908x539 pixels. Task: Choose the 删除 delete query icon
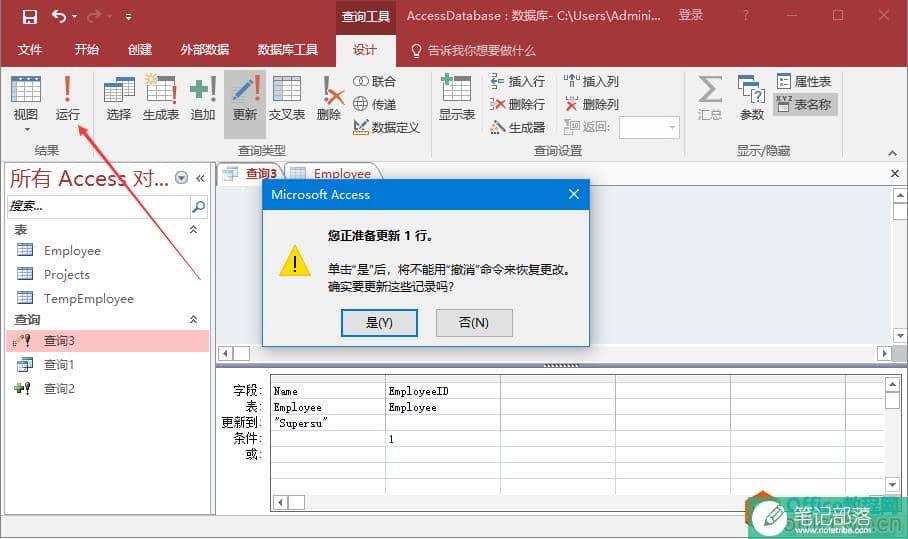(329, 98)
